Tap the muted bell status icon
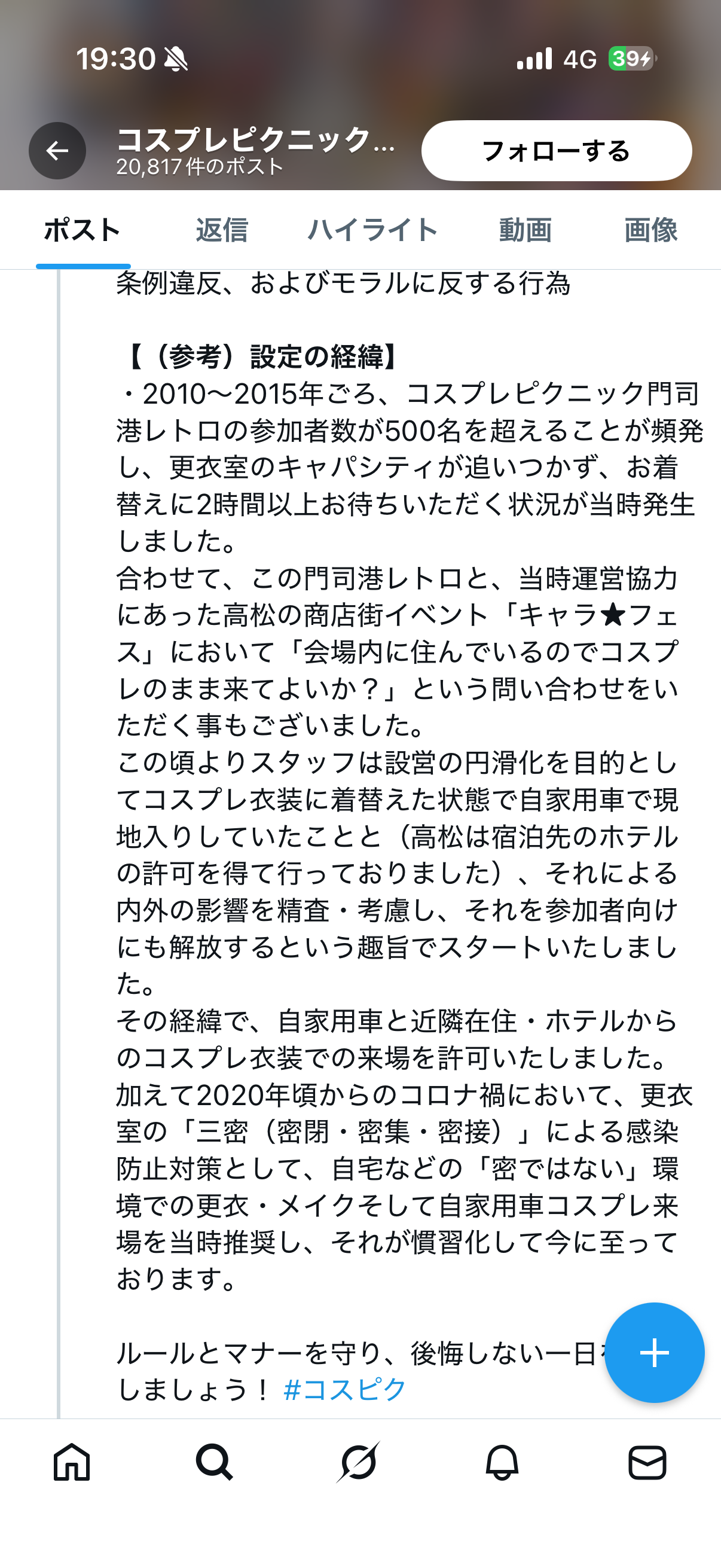The height and width of the screenshot is (1568, 721). click(x=176, y=59)
